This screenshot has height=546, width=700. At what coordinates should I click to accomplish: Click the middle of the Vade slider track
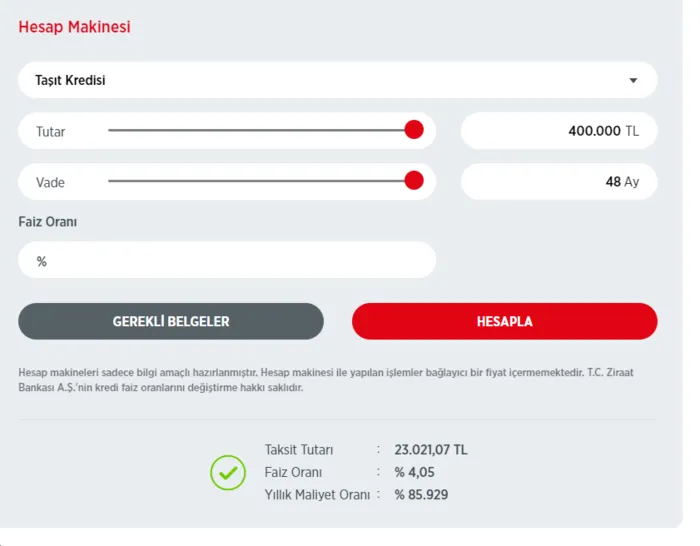pyautogui.click(x=260, y=181)
